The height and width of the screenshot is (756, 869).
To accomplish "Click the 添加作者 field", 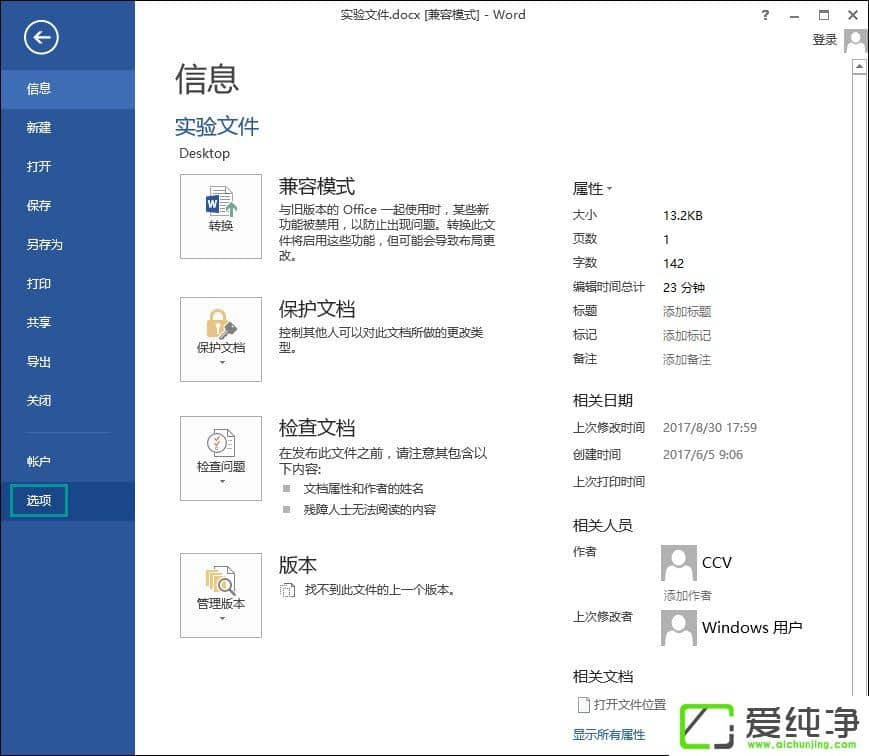I will coord(687,596).
